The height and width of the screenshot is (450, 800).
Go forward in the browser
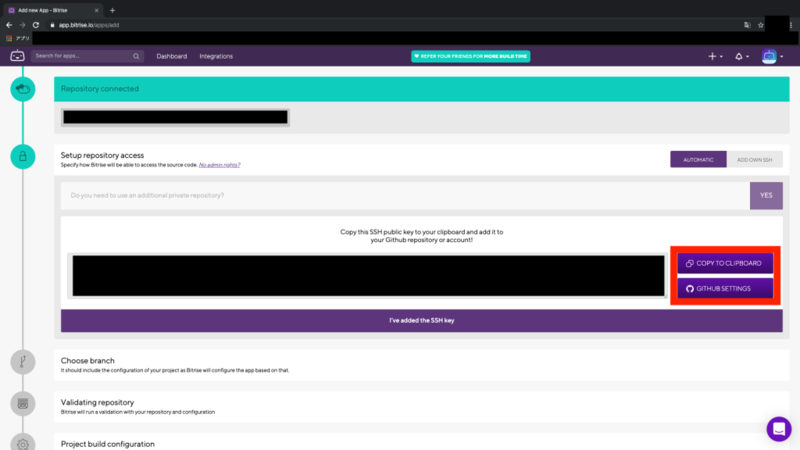(x=22, y=24)
